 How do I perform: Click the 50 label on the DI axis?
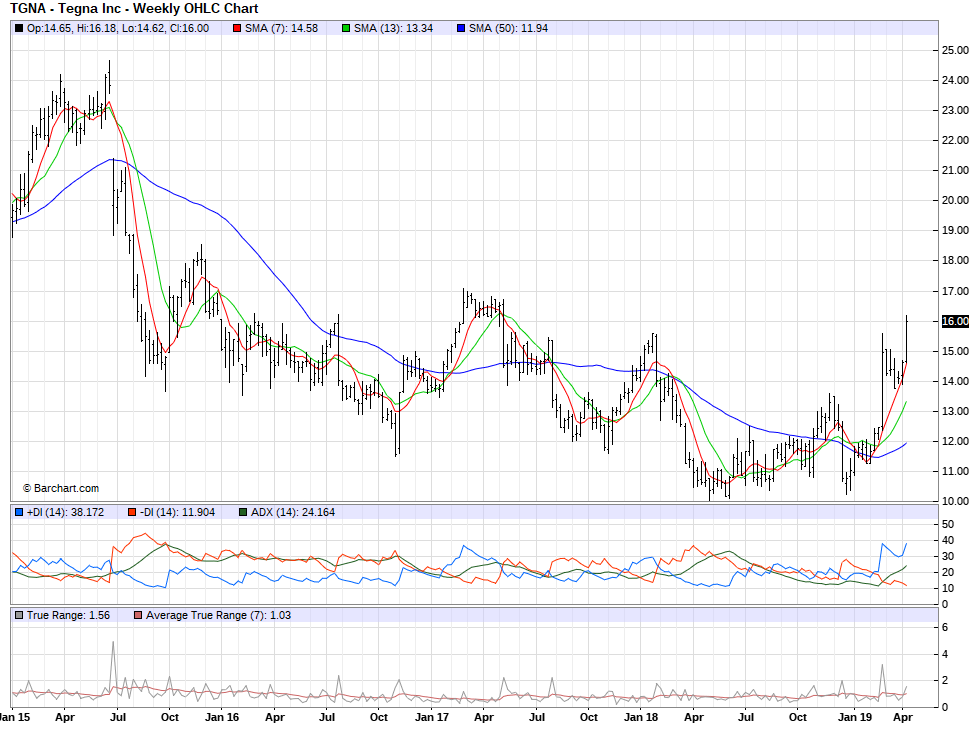point(948,524)
